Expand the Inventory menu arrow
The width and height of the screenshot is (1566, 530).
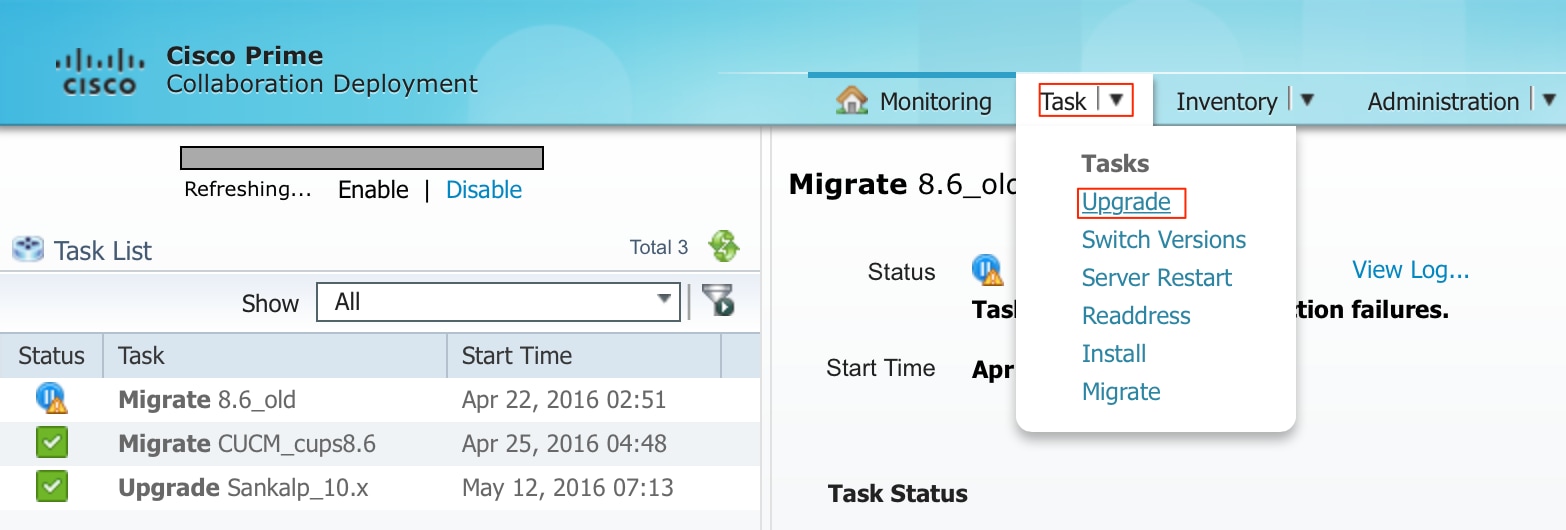1306,100
